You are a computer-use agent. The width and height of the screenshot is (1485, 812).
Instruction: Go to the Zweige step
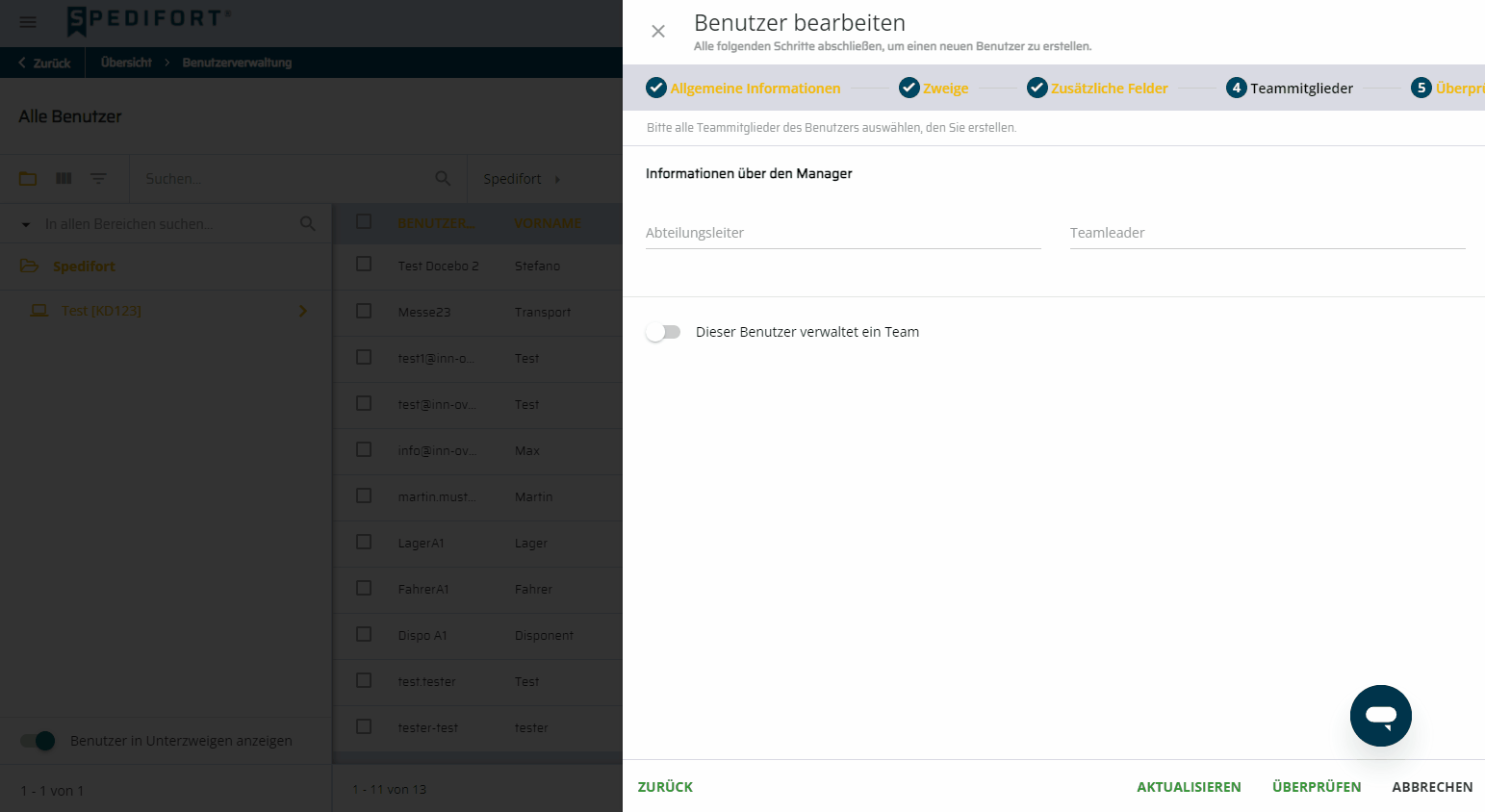pyautogui.click(x=946, y=89)
